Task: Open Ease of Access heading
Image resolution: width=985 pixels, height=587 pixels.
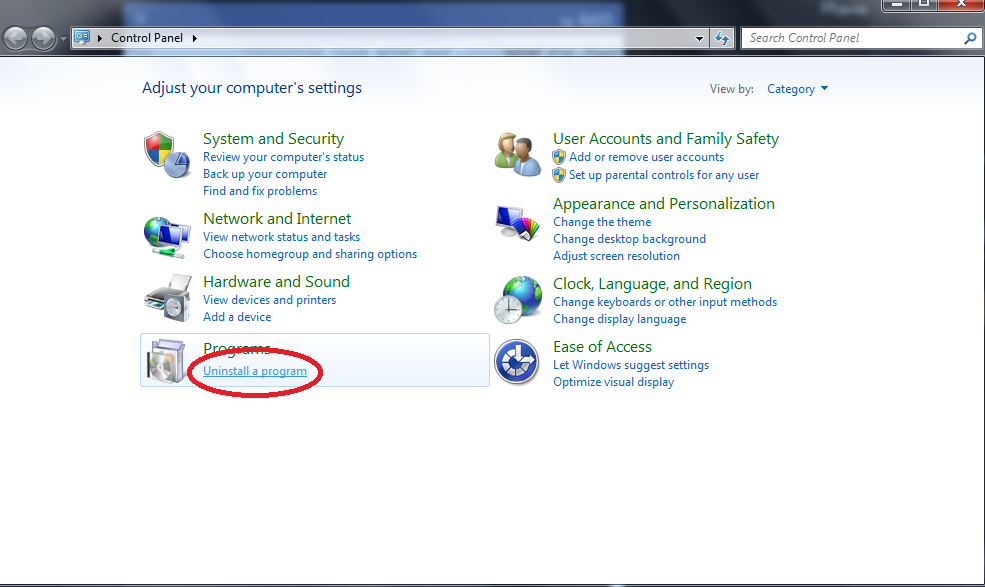Action: pos(602,347)
